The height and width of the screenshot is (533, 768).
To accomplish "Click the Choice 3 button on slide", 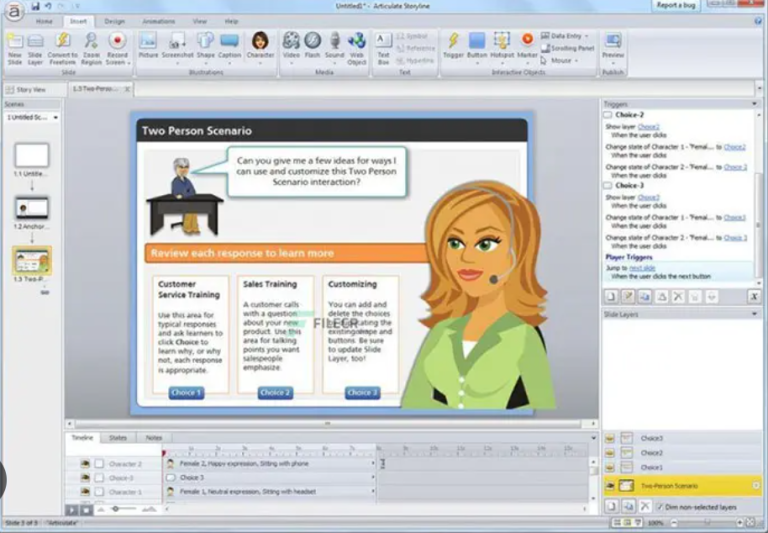I will tap(362, 393).
